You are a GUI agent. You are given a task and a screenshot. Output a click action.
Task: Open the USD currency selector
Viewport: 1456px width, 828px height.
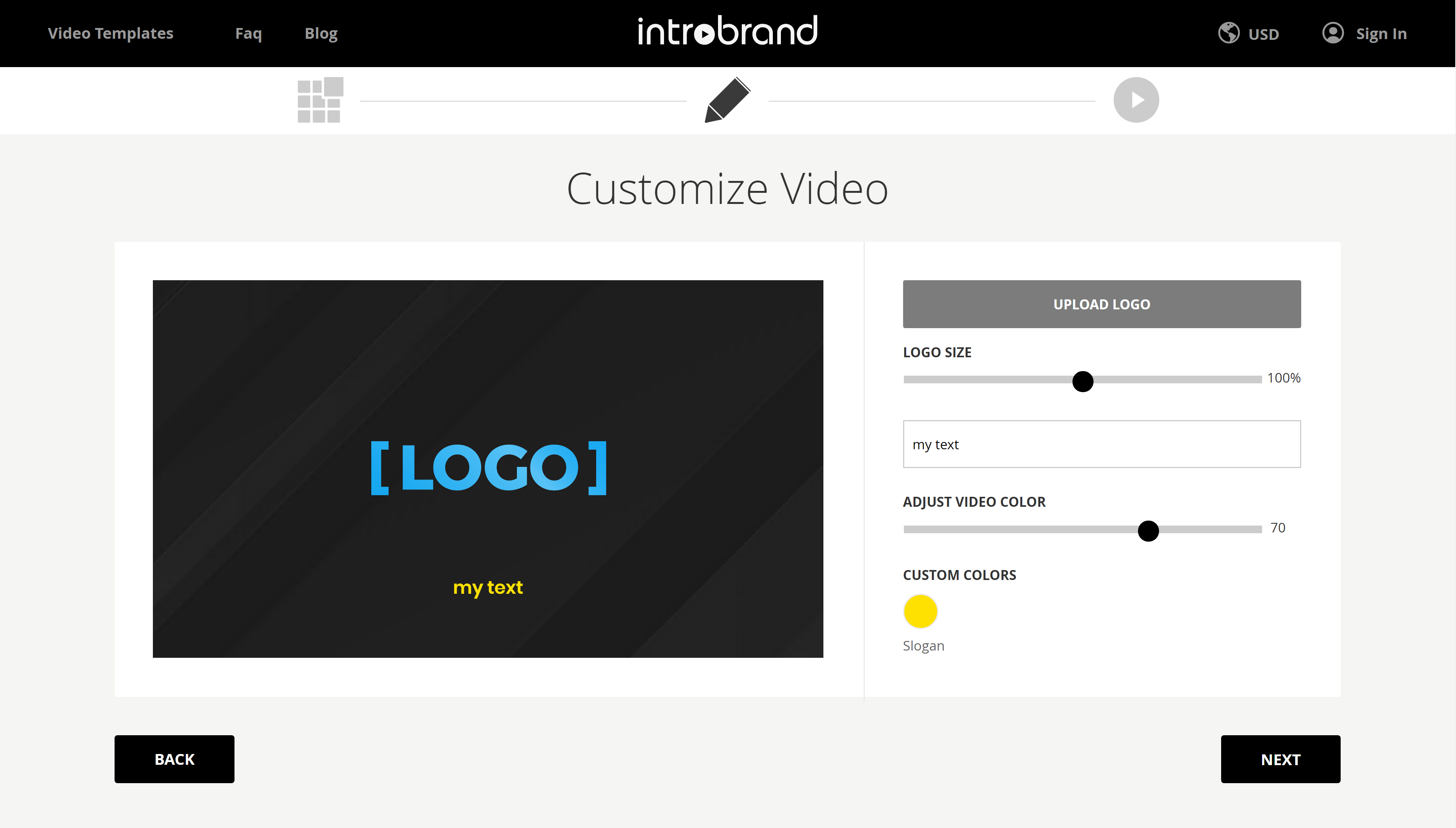[x=1263, y=34]
